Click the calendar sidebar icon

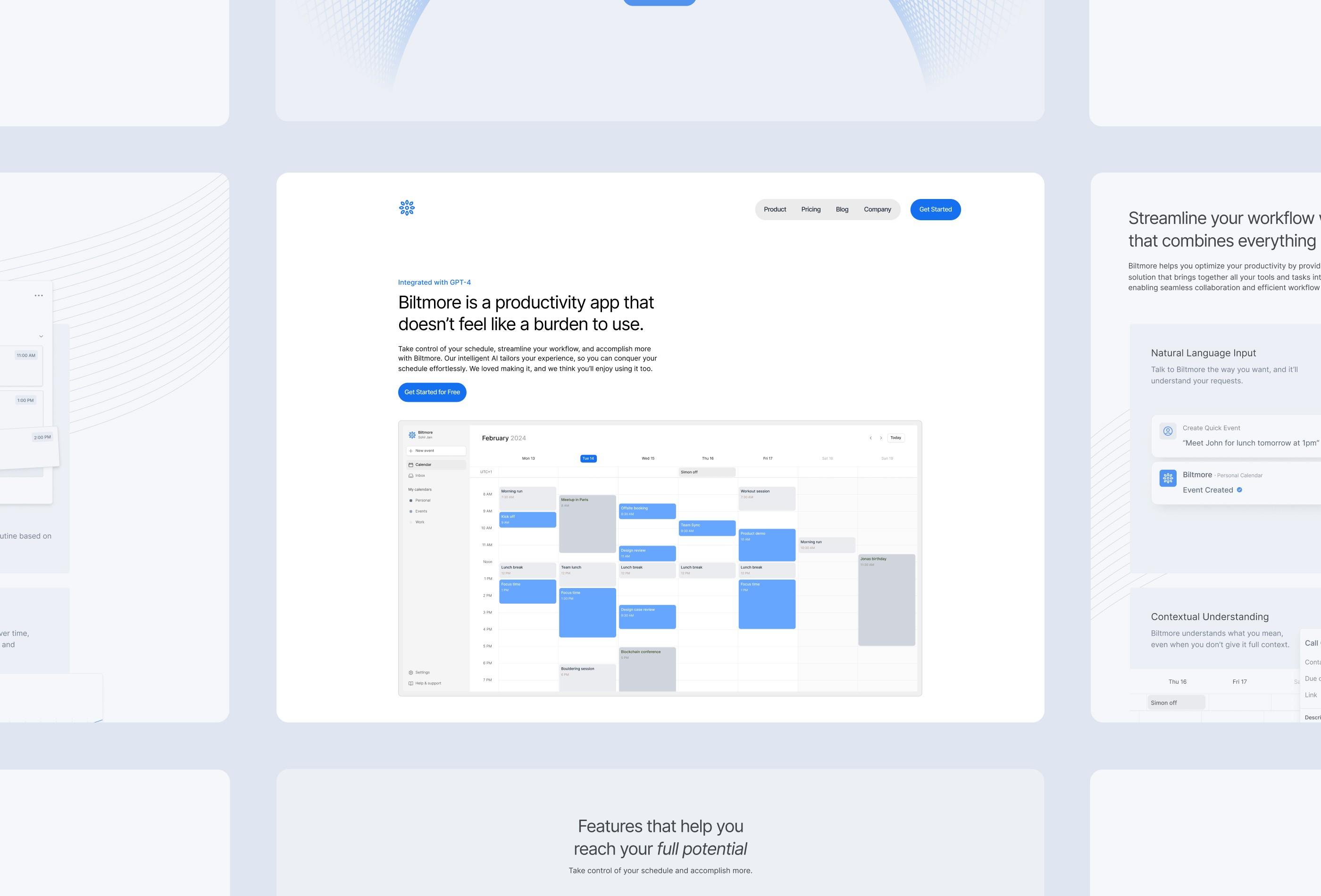pyautogui.click(x=411, y=465)
